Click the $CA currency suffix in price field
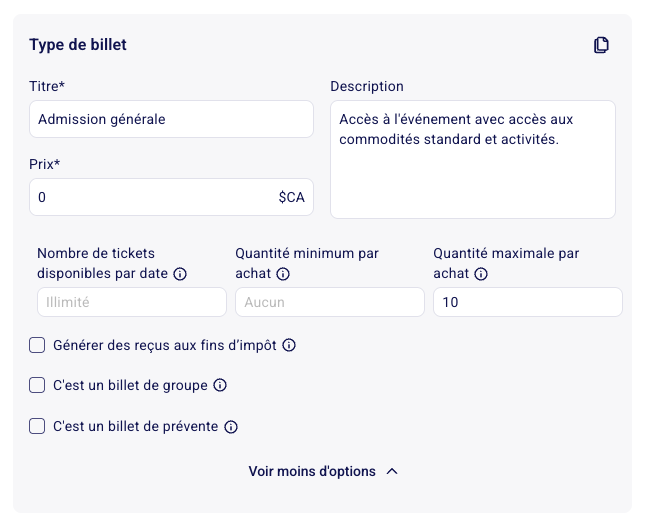This screenshot has width=651, height=528. [291, 197]
